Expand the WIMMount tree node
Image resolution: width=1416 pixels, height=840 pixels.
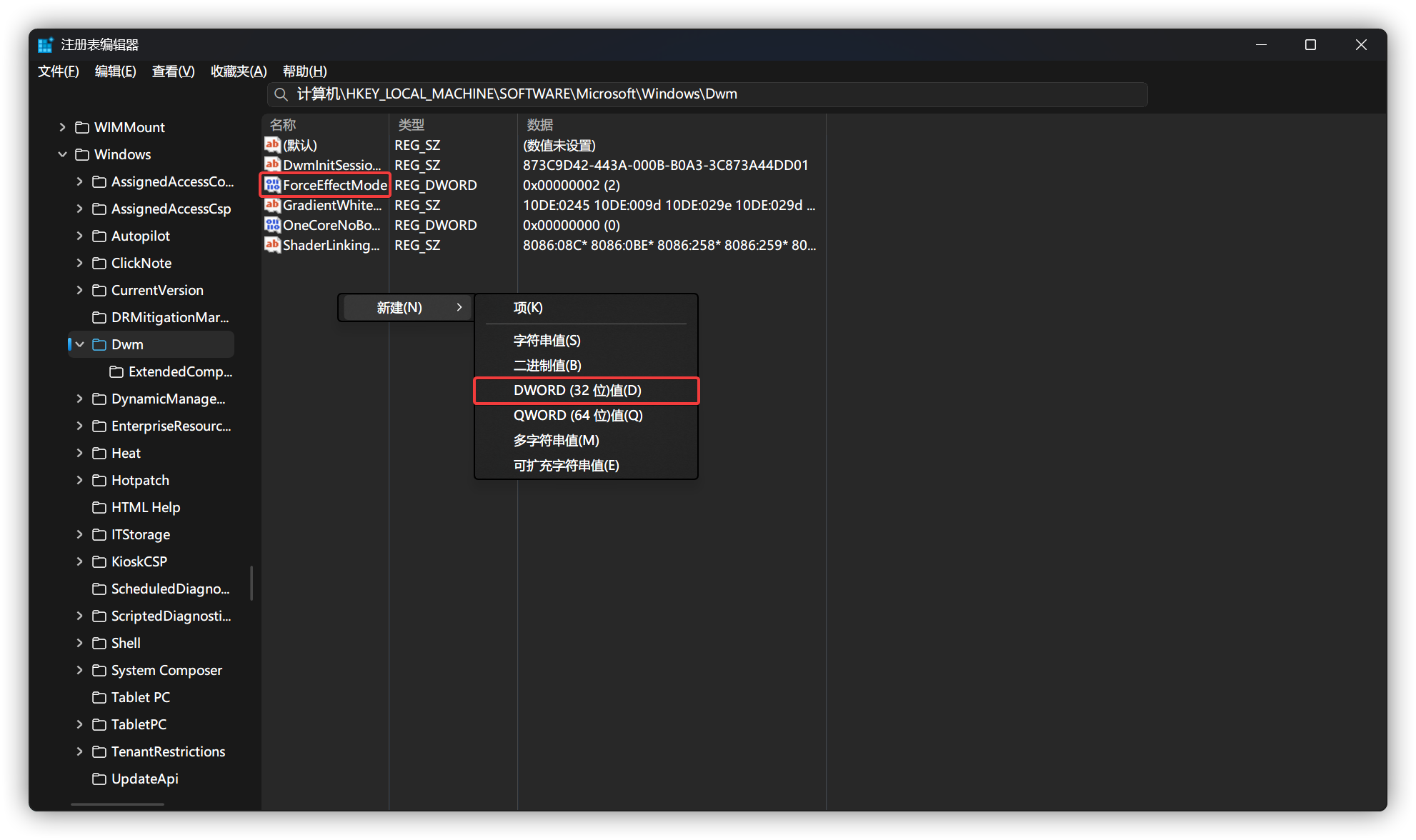tap(62, 127)
